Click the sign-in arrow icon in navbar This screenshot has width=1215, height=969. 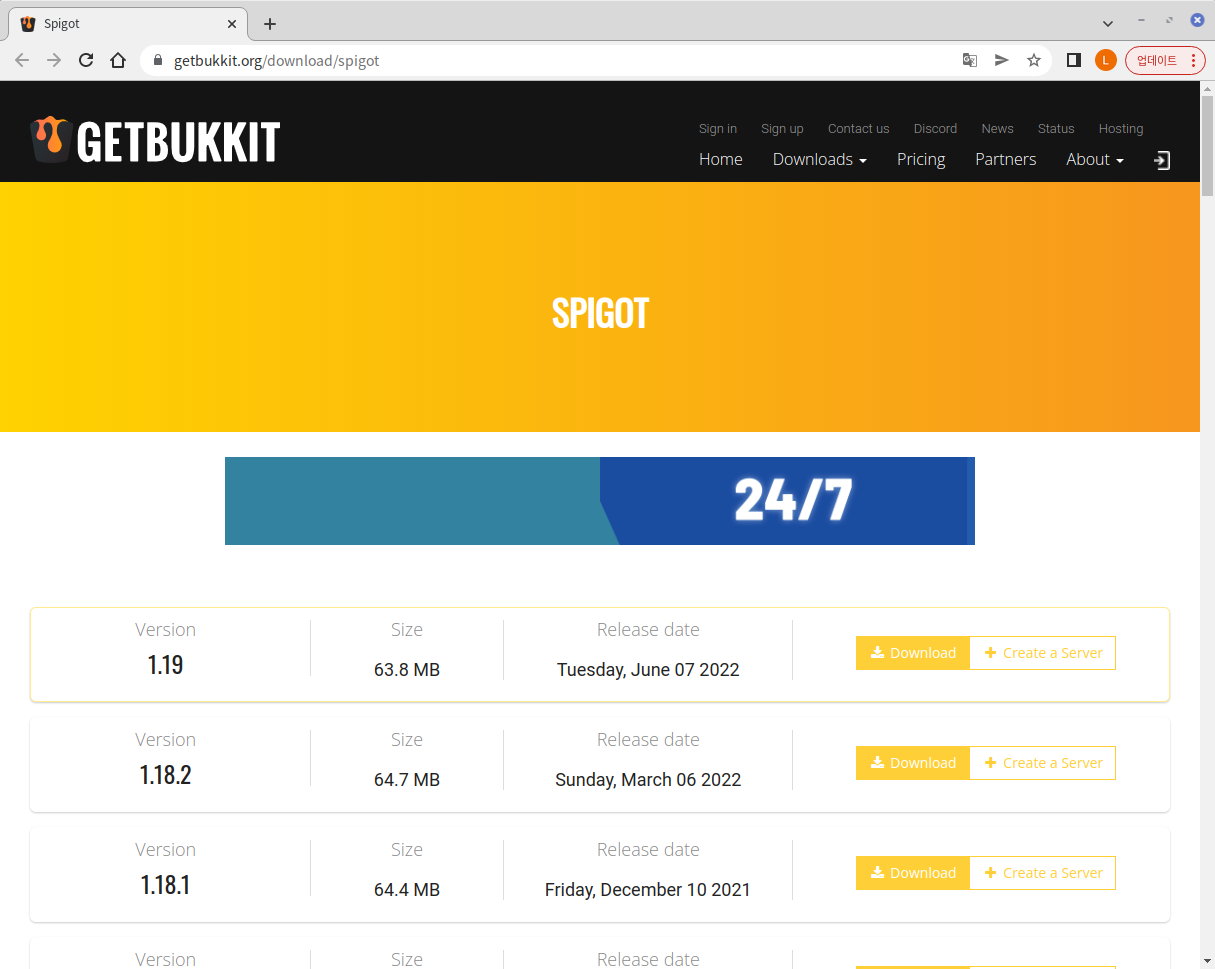1162,160
